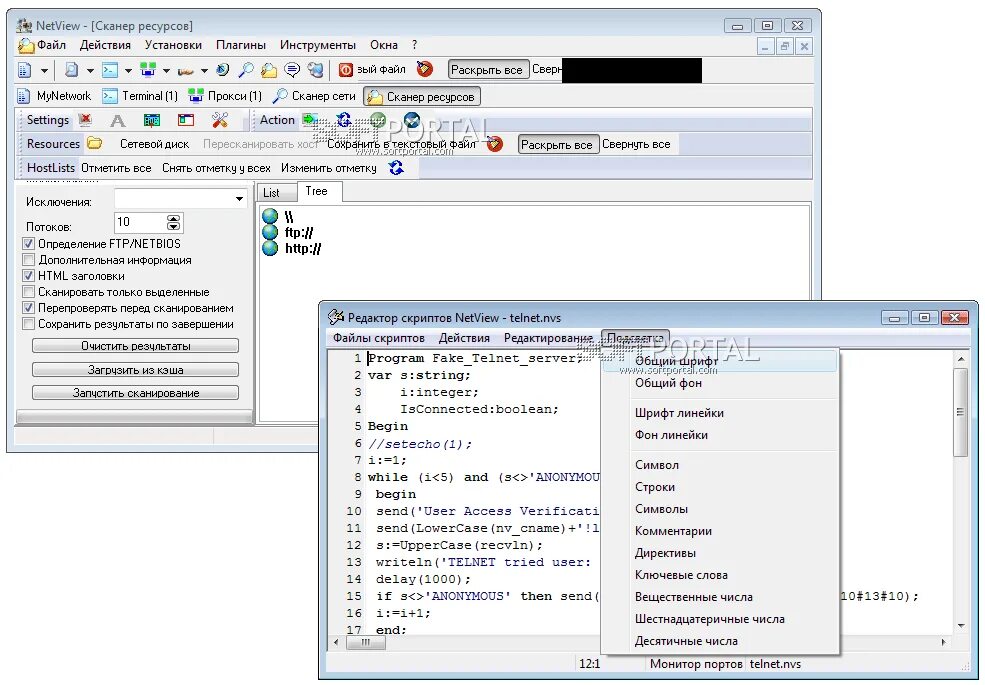Enable Сканировать только выделенные checkbox
The image size is (985, 685).
[x=28, y=292]
